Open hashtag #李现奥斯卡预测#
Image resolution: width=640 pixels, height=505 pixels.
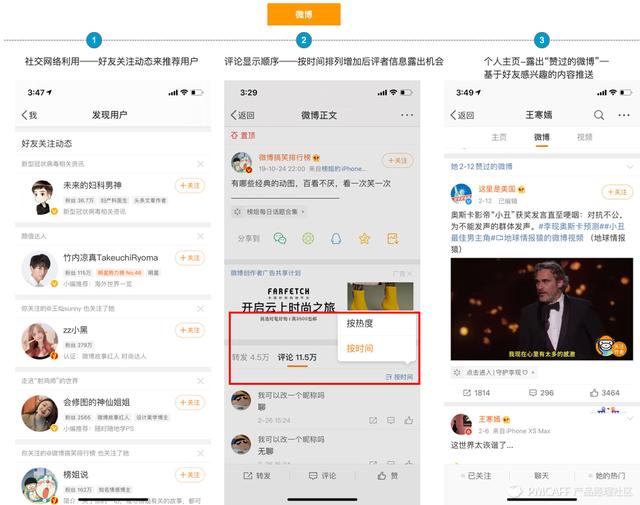pyautogui.click(x=570, y=226)
